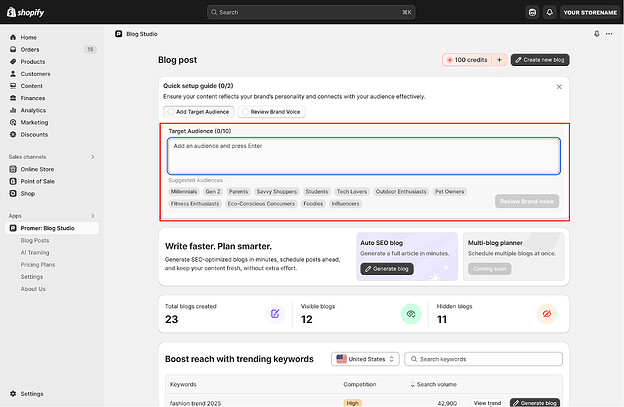Open the three-dot more menu
624x407 pixels.
pos(609,34)
